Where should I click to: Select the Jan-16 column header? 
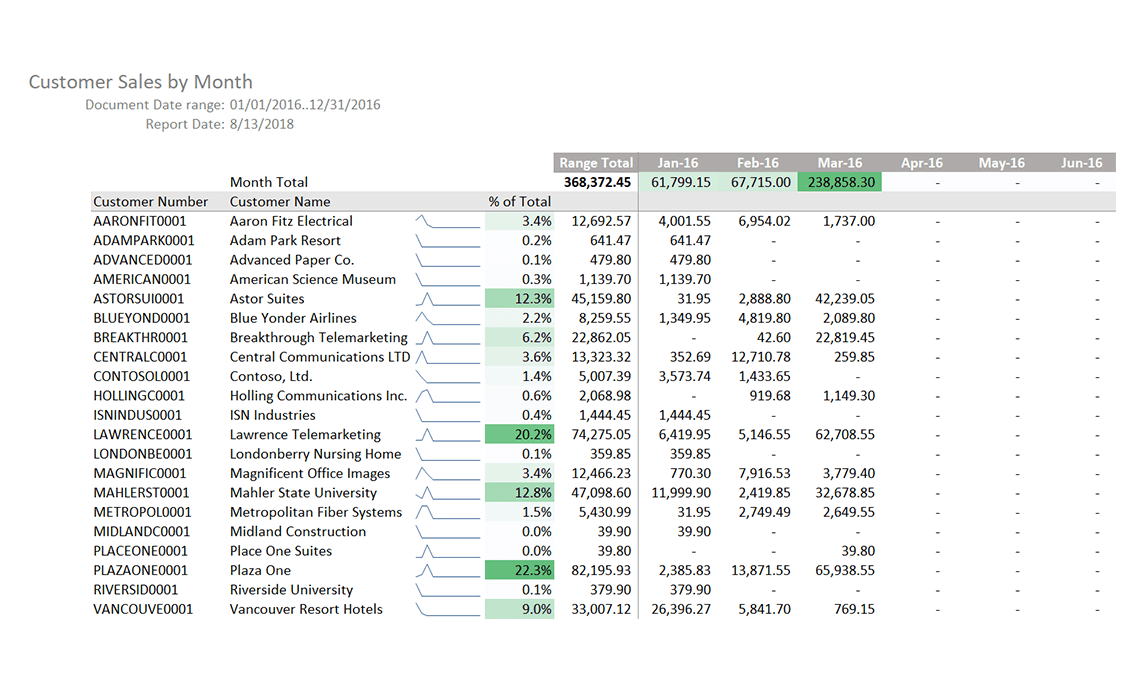coord(680,162)
